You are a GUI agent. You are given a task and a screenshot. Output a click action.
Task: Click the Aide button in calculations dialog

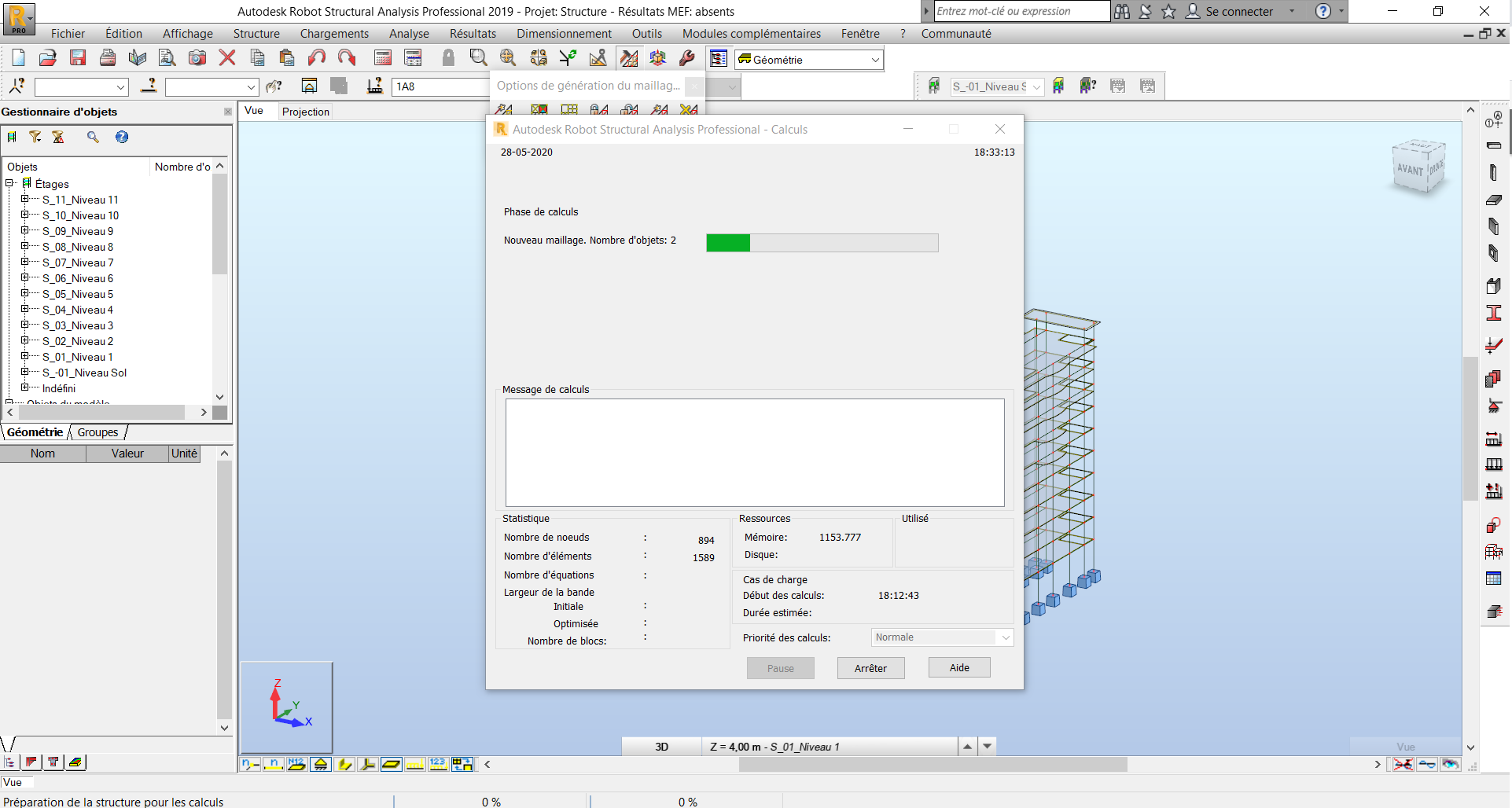point(958,667)
